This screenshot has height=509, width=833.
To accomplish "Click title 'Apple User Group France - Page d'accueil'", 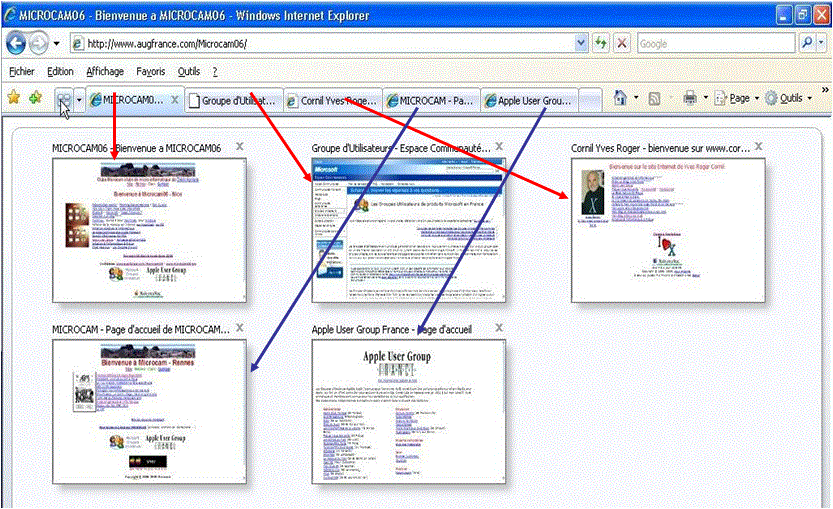I will pyautogui.click(x=392, y=330).
